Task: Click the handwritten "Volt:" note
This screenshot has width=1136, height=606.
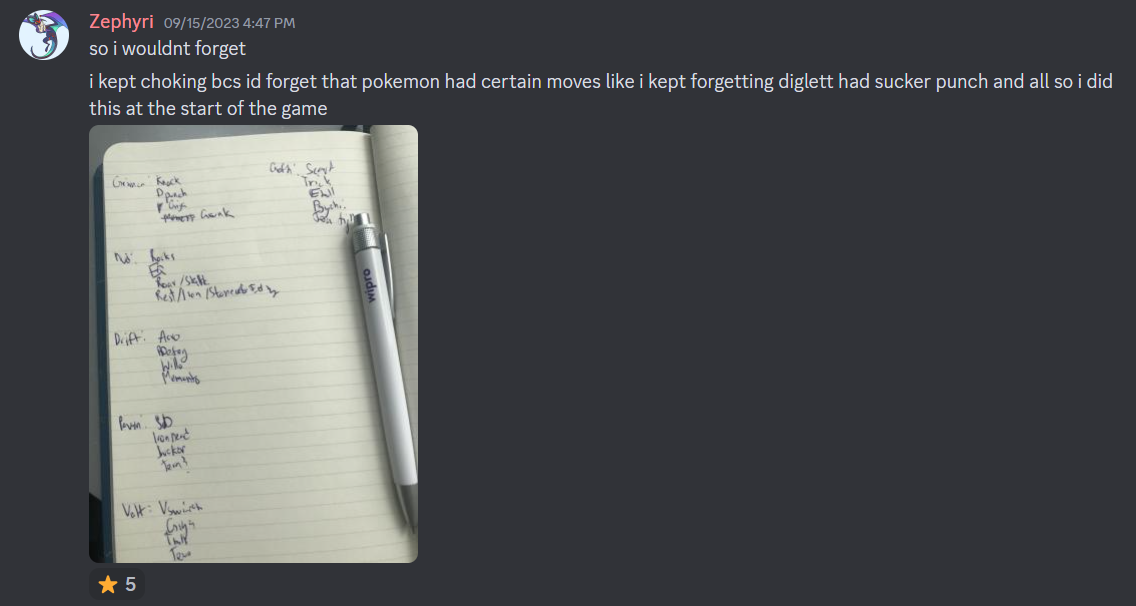Action: tap(135, 510)
